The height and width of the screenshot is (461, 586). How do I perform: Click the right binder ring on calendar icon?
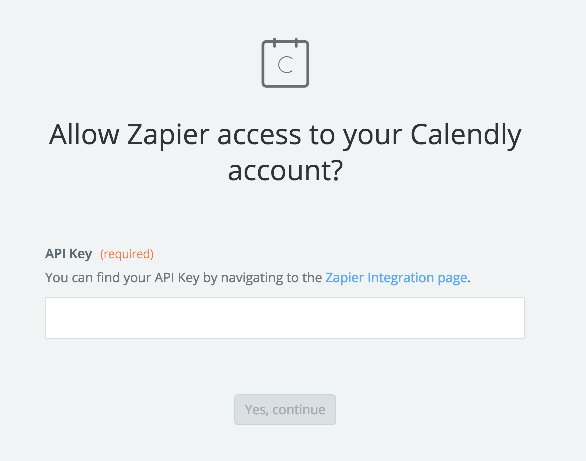coord(296,43)
